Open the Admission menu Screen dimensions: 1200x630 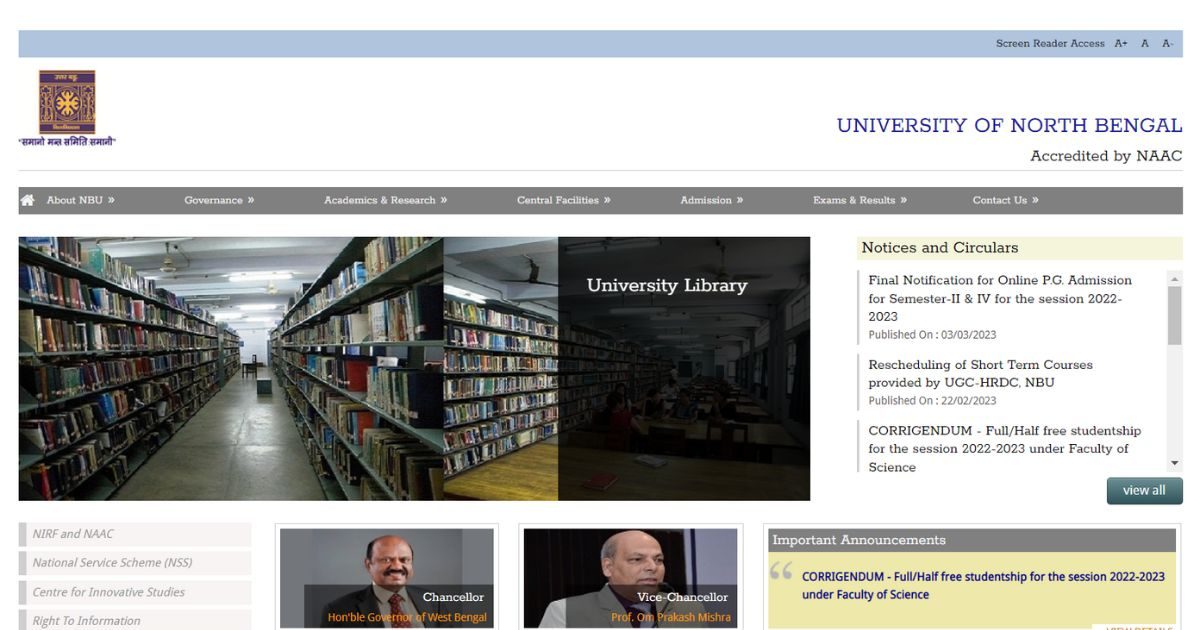(x=711, y=200)
